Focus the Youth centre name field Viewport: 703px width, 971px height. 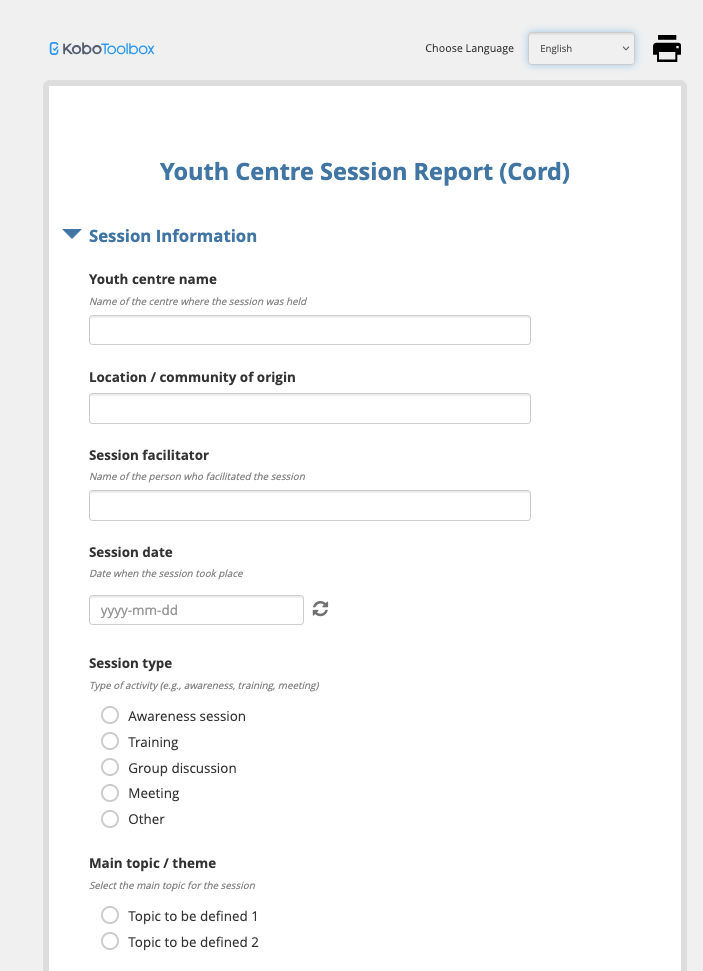point(309,330)
